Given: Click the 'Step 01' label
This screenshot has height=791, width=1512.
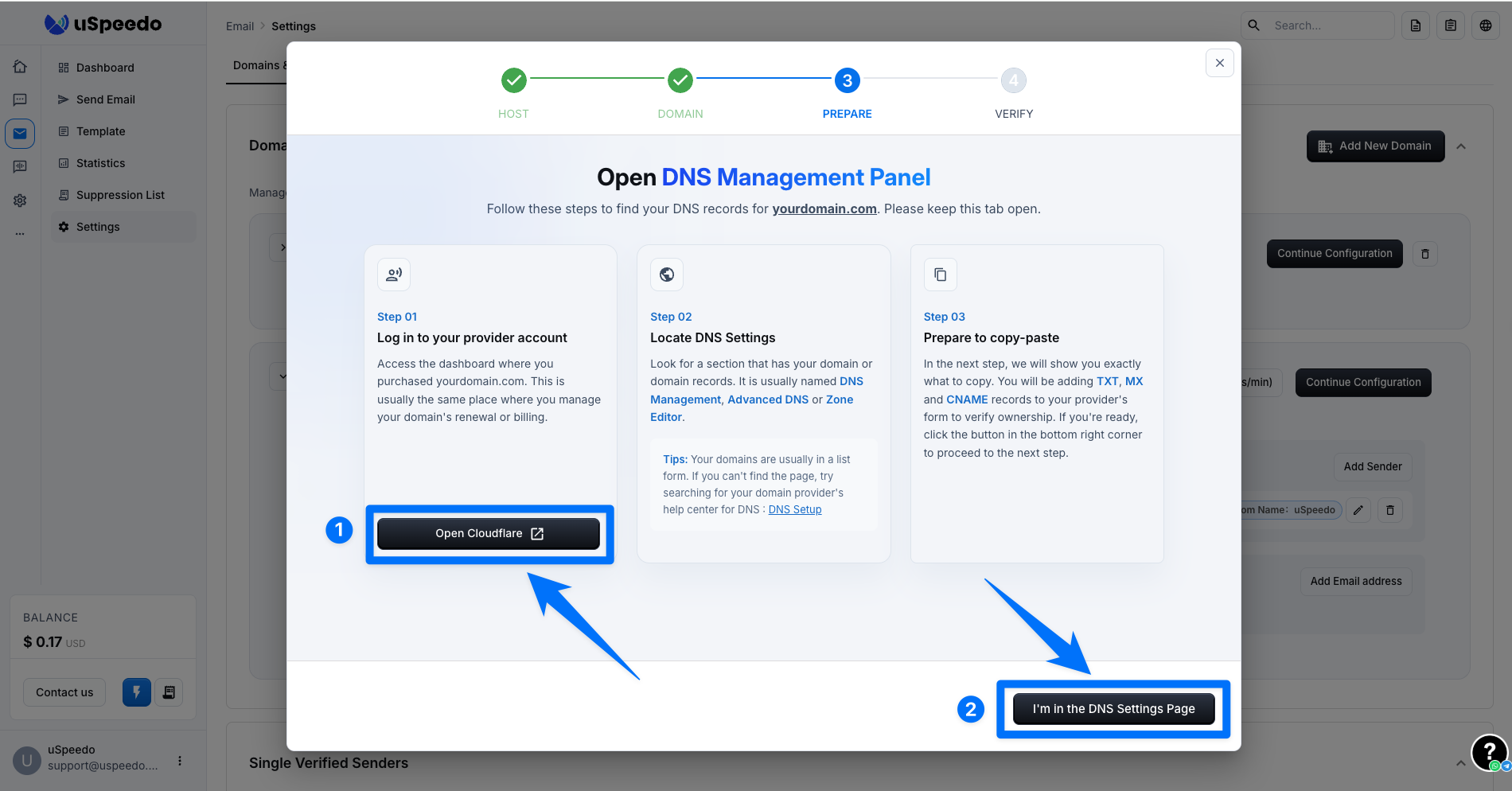Looking at the screenshot, I should tap(397, 317).
